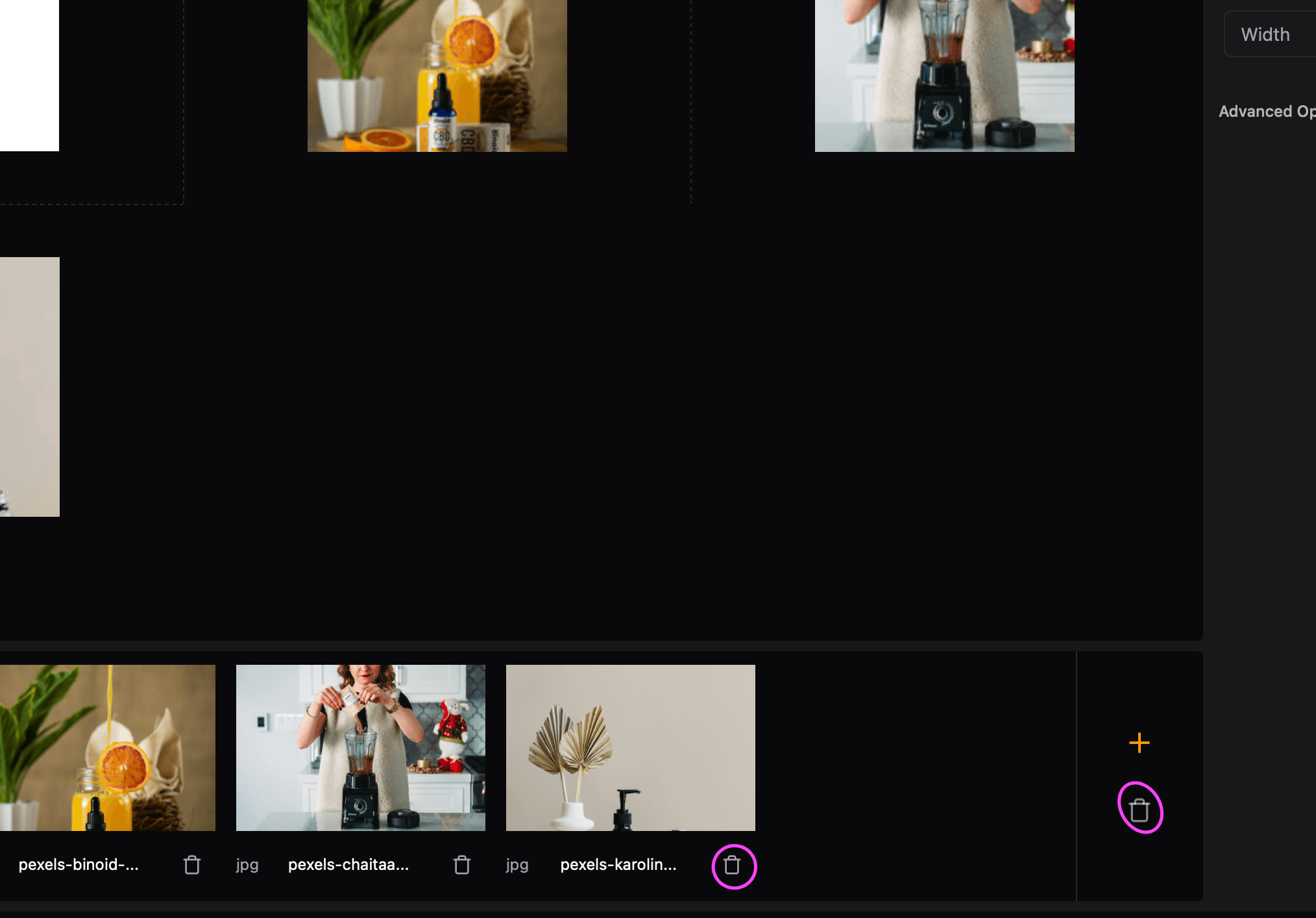Focus the Width input field

point(1271,34)
